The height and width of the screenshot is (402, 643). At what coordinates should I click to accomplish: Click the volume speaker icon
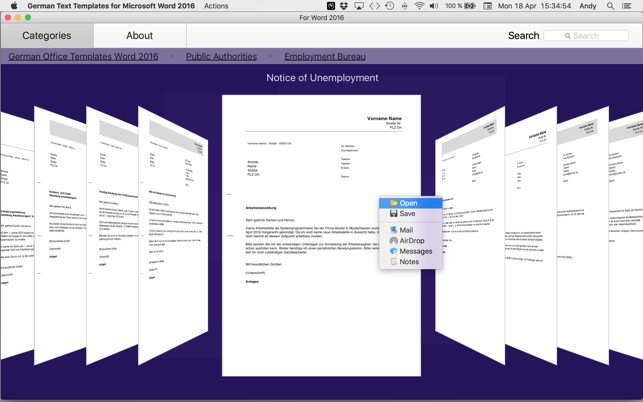click(x=434, y=6)
